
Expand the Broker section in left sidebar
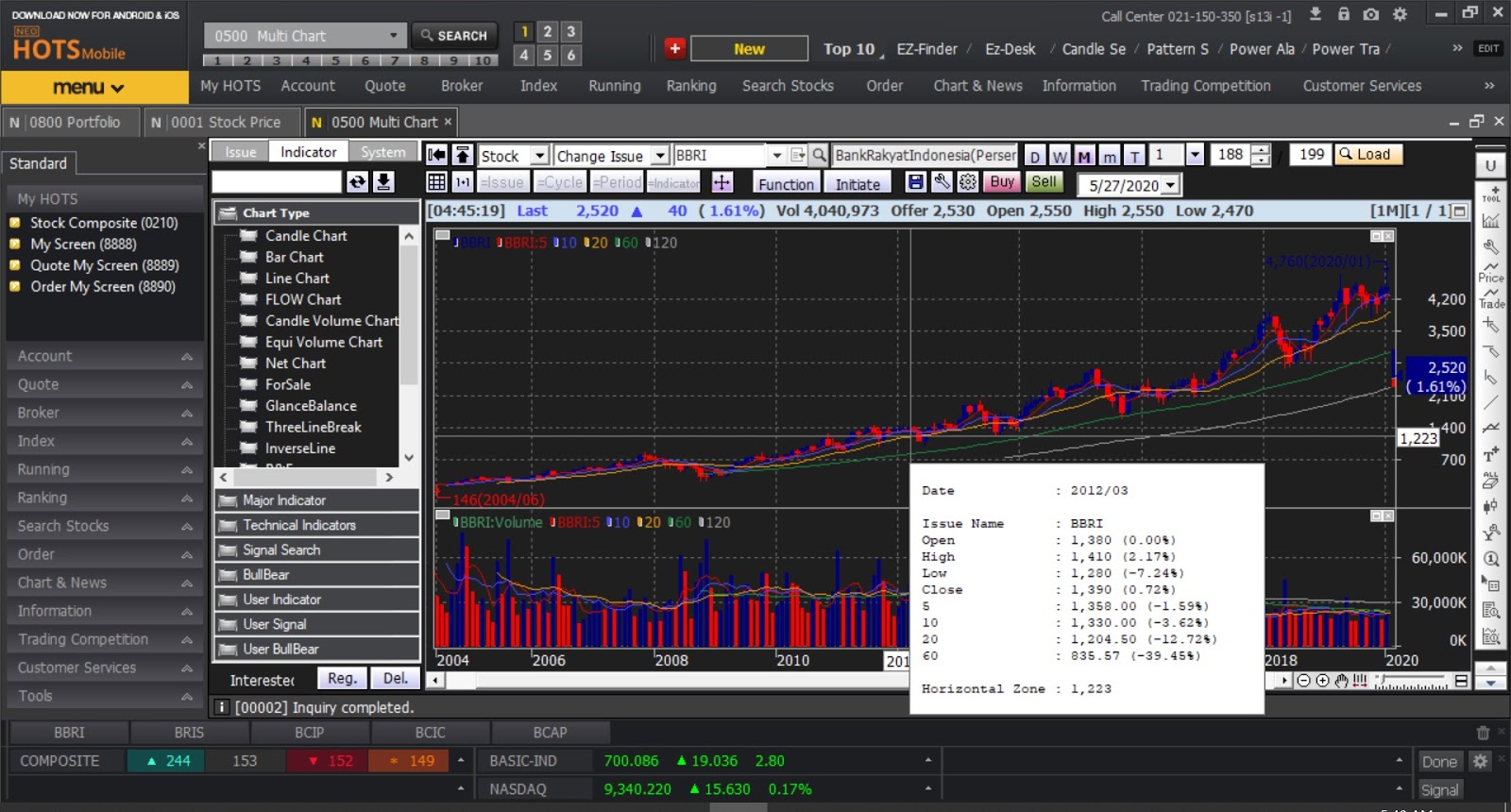click(x=105, y=413)
